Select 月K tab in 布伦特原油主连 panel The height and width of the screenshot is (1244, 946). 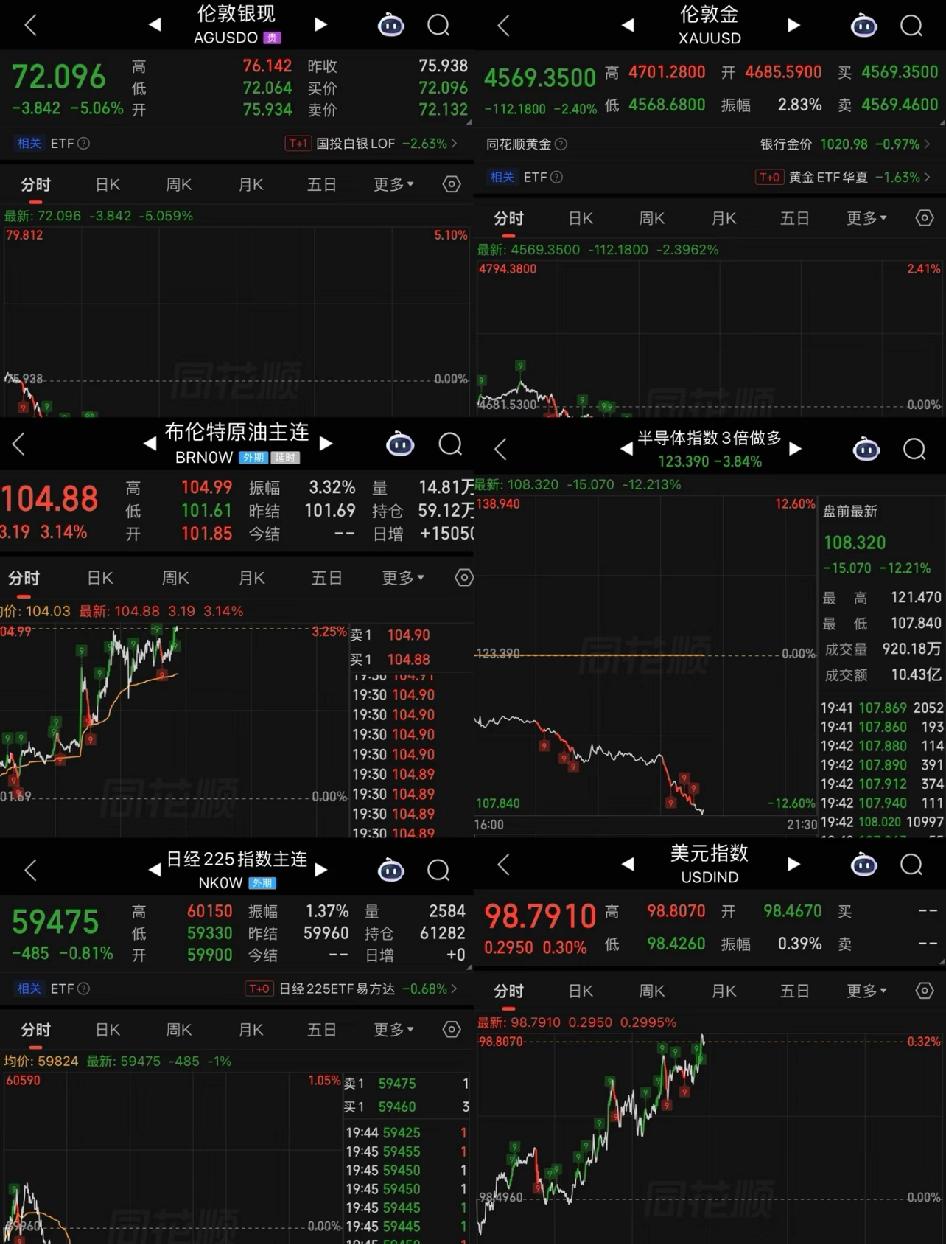[251, 577]
